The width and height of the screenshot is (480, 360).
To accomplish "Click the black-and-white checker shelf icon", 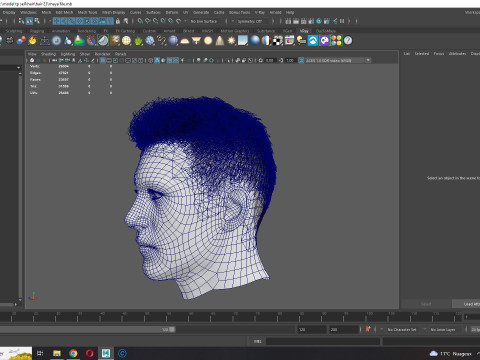I will click(277, 41).
